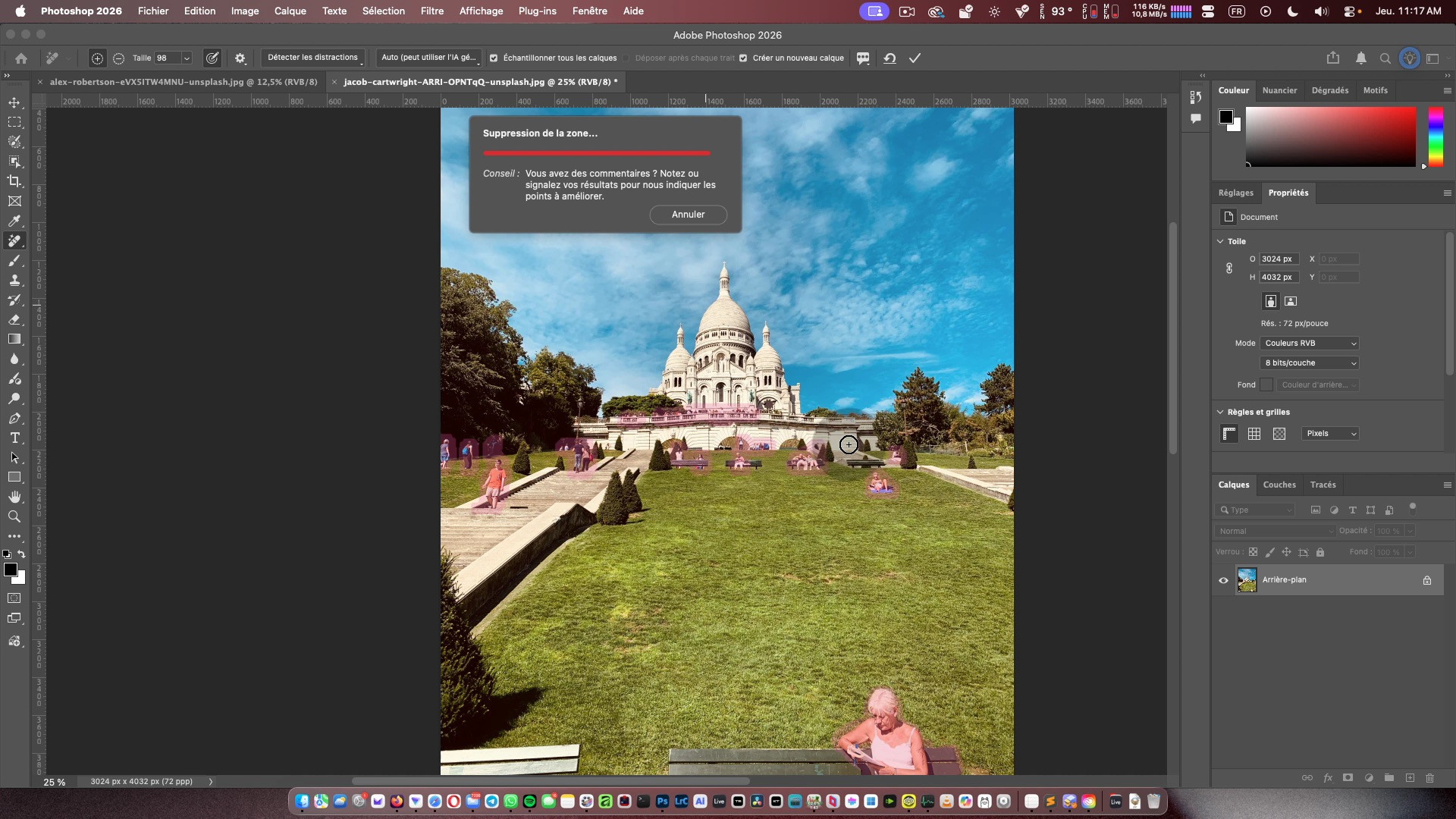The width and height of the screenshot is (1456, 819).
Task: Open the Filtre menu
Action: 431,11
